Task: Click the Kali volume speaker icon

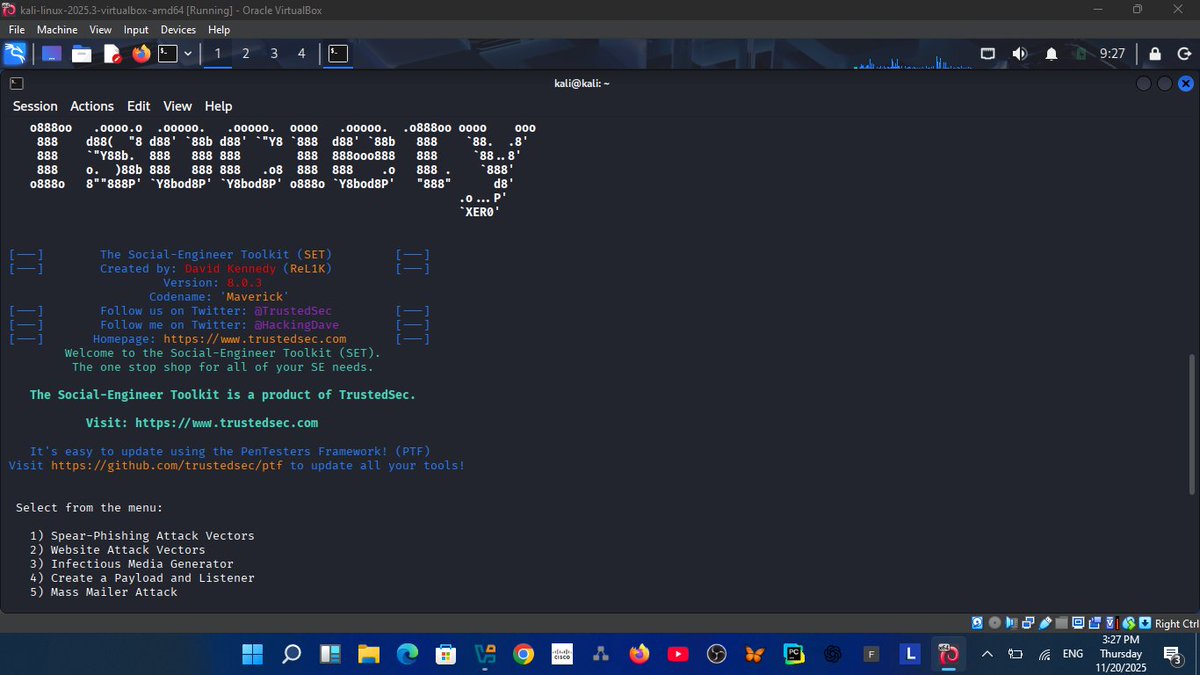Action: coord(1020,54)
